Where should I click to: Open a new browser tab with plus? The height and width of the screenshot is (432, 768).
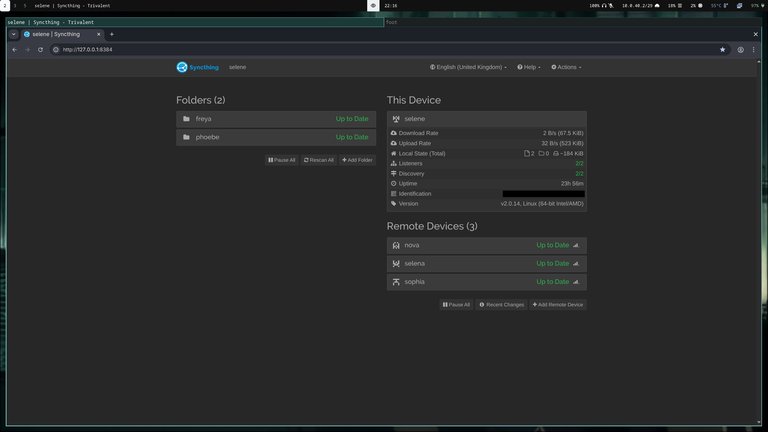pyautogui.click(x=112, y=34)
